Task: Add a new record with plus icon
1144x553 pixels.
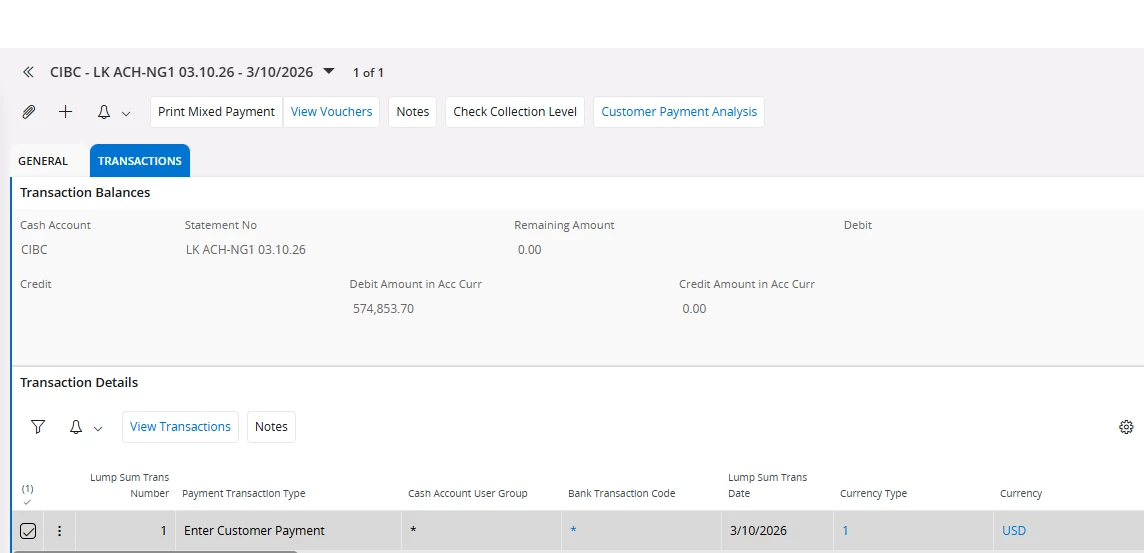Action: tap(66, 112)
